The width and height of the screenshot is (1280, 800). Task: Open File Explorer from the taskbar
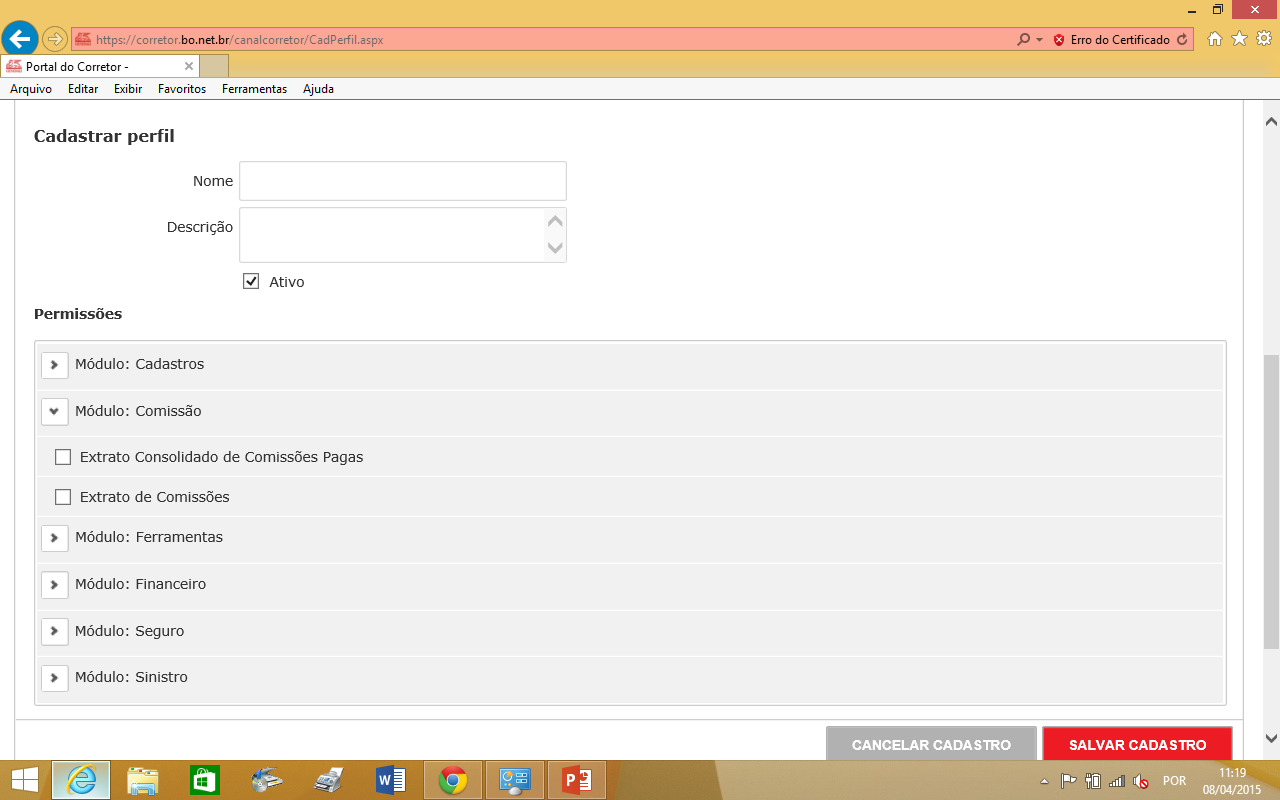point(143,780)
